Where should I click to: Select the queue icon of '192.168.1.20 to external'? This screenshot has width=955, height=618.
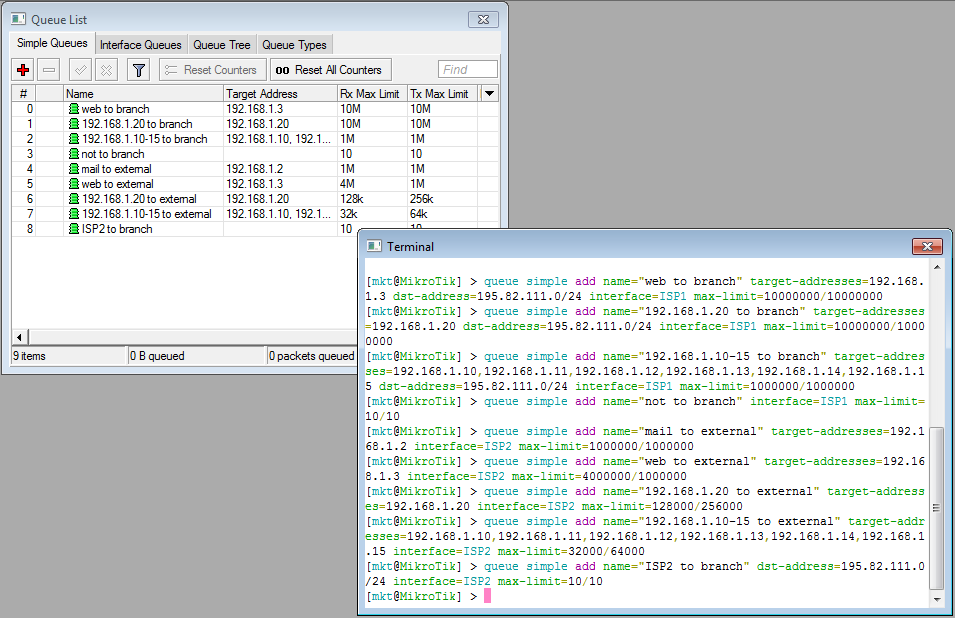(x=74, y=198)
